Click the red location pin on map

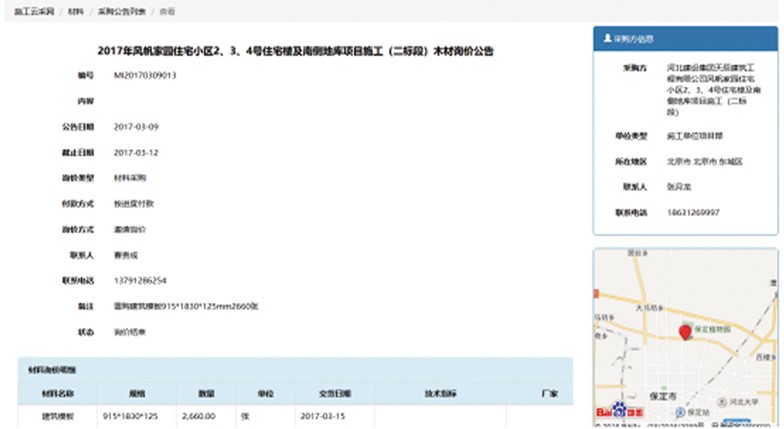[x=686, y=331]
